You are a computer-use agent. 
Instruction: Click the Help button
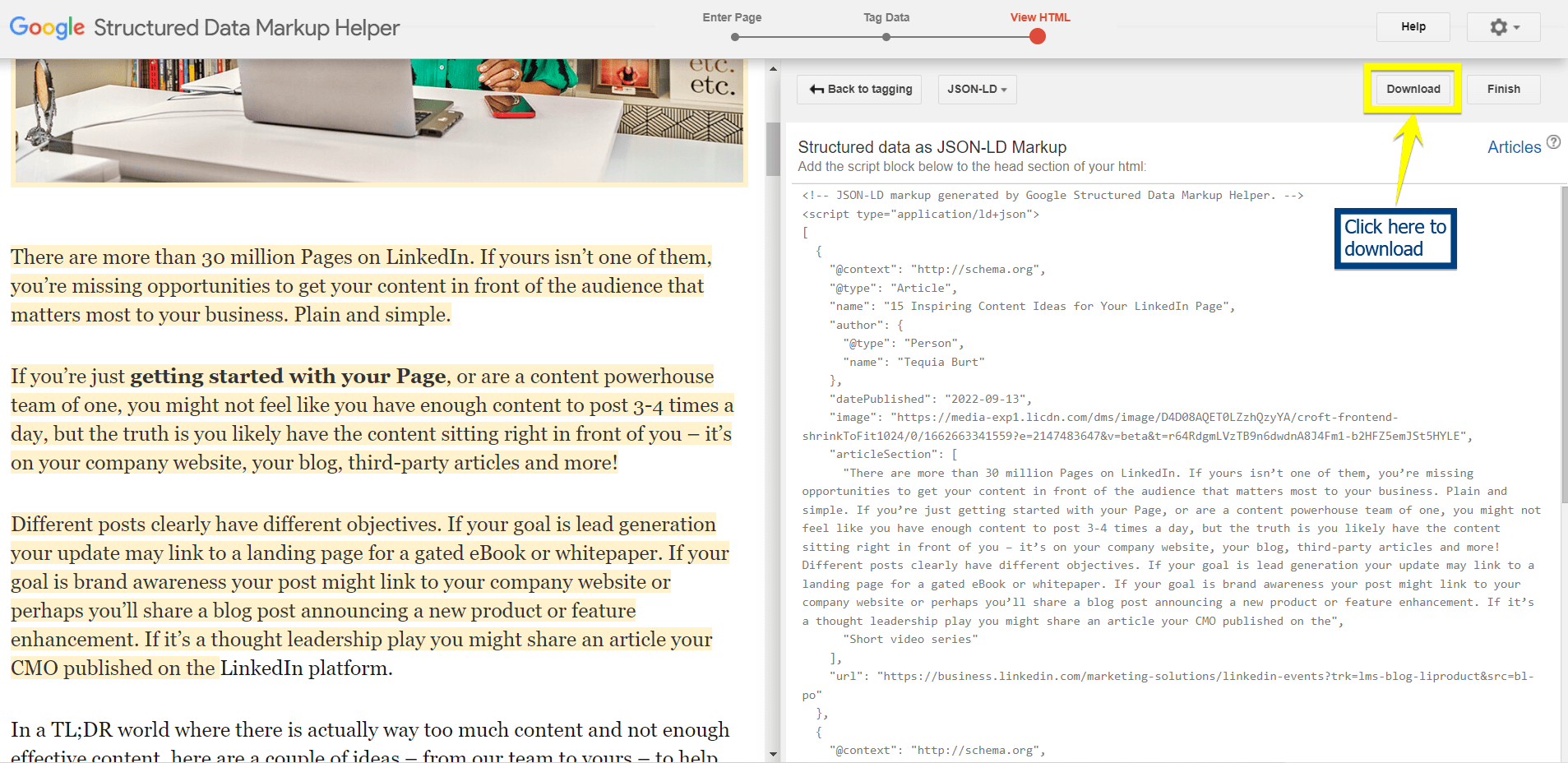tap(1413, 26)
